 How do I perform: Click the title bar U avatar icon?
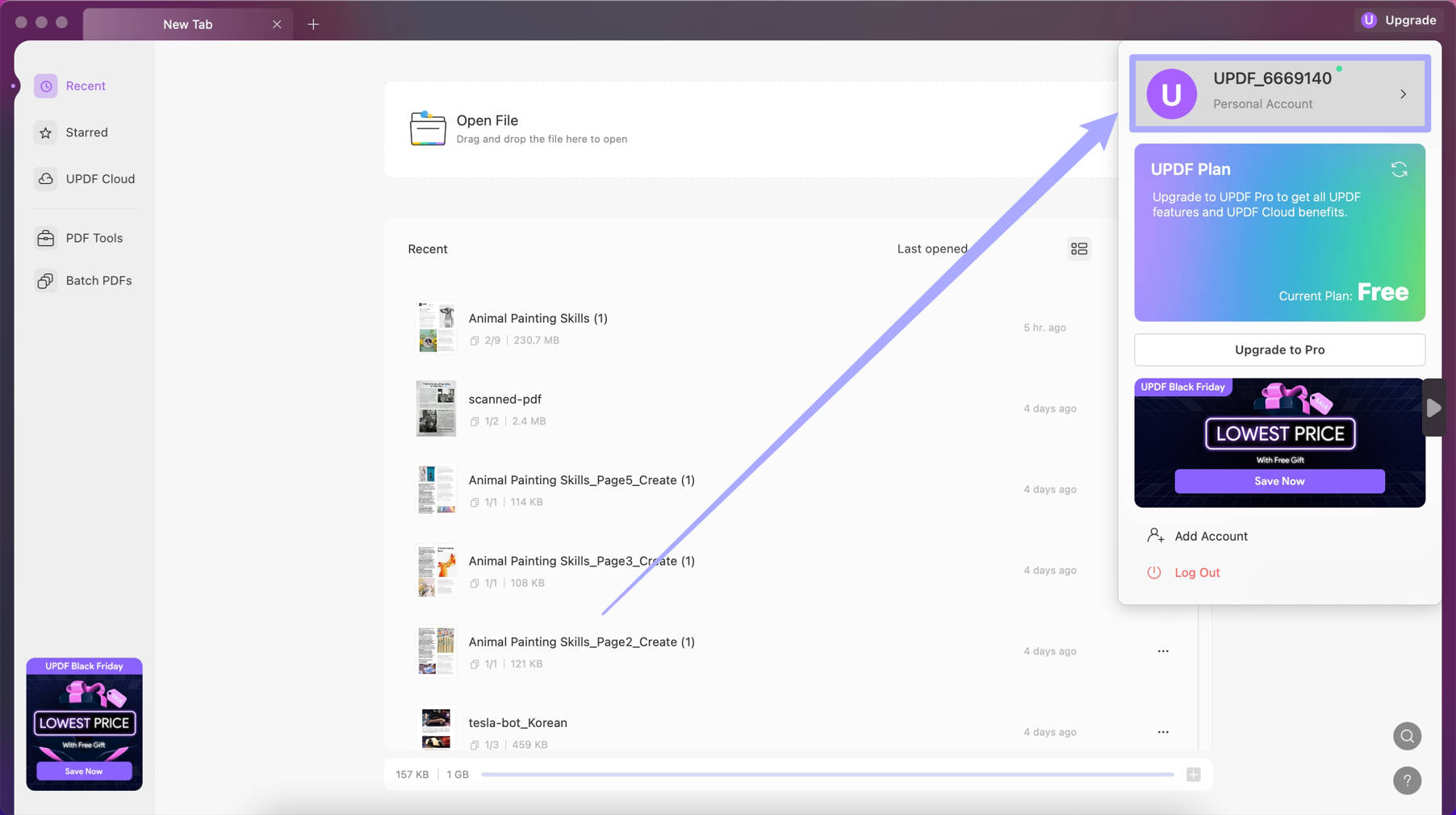pos(1369,20)
